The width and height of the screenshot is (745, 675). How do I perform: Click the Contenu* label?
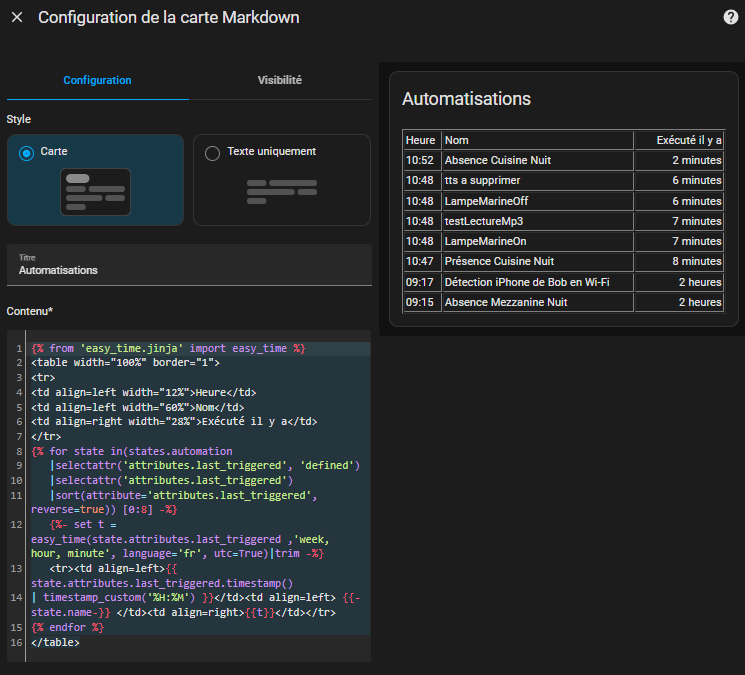tap(29, 311)
